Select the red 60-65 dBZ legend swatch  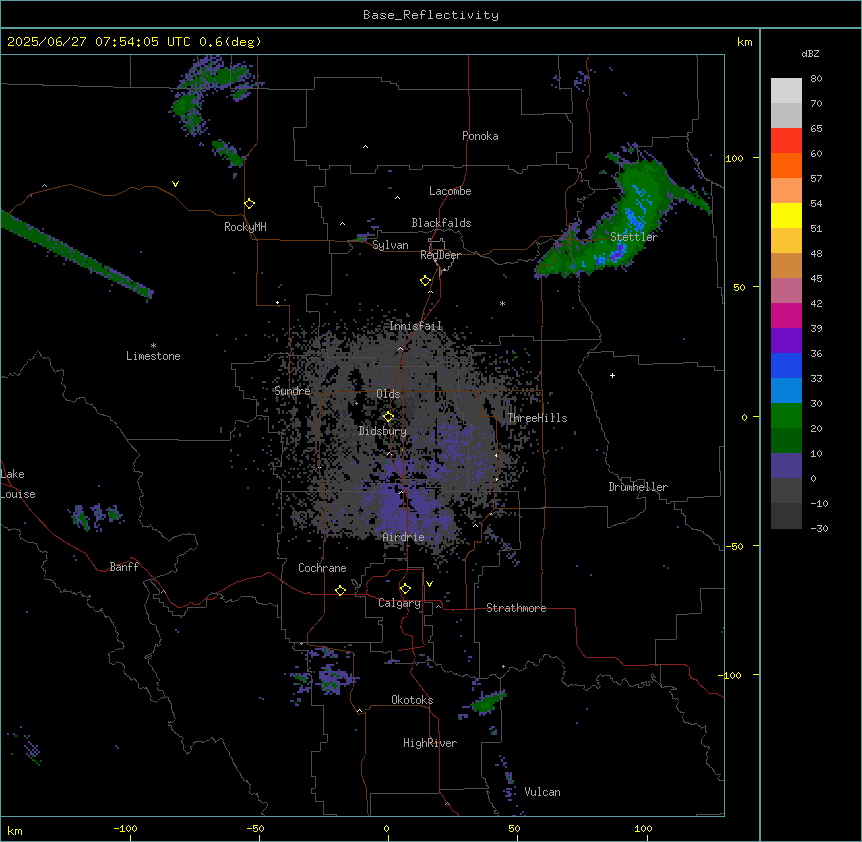pyautogui.click(x=786, y=141)
